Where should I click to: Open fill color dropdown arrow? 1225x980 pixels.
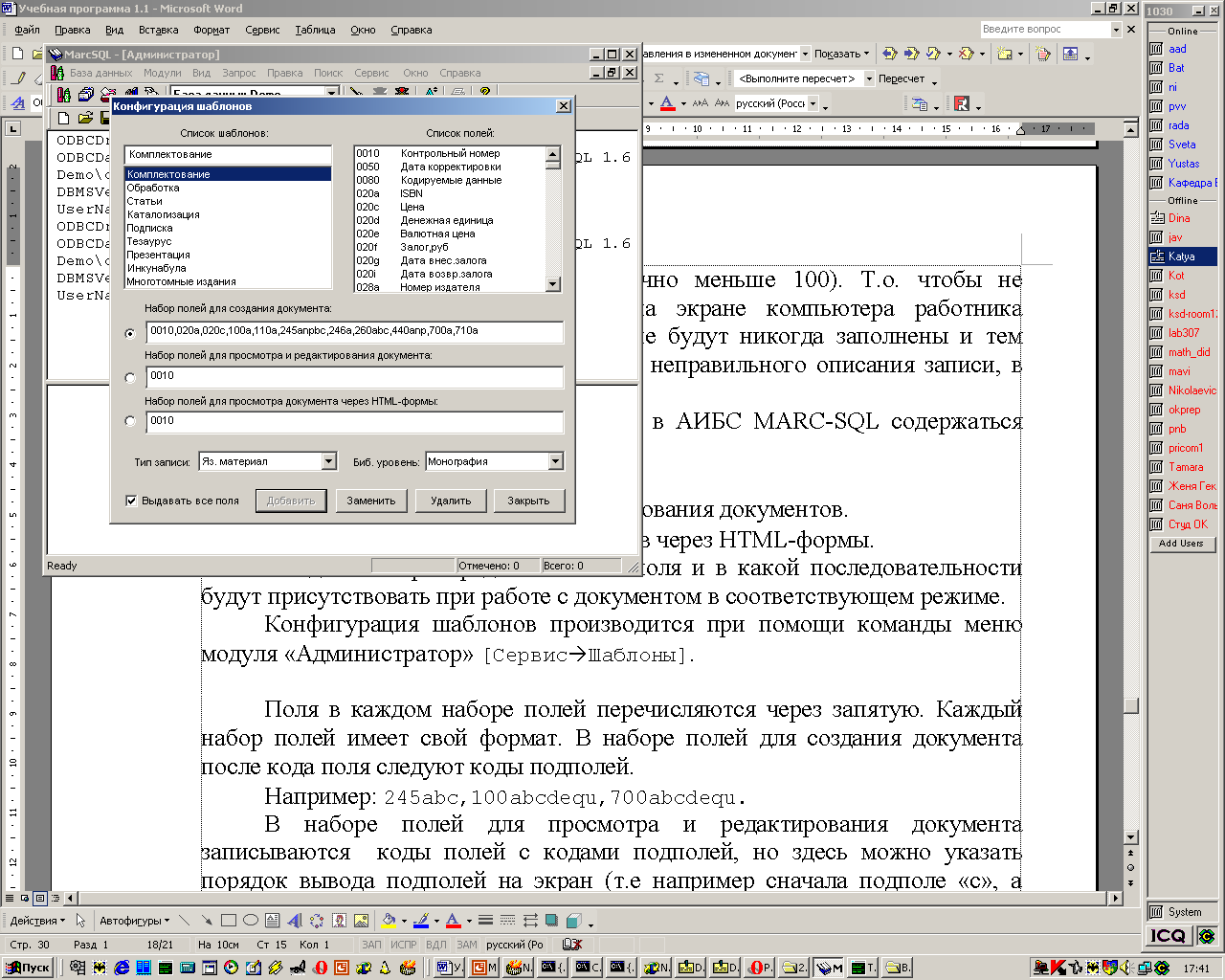[x=404, y=921]
